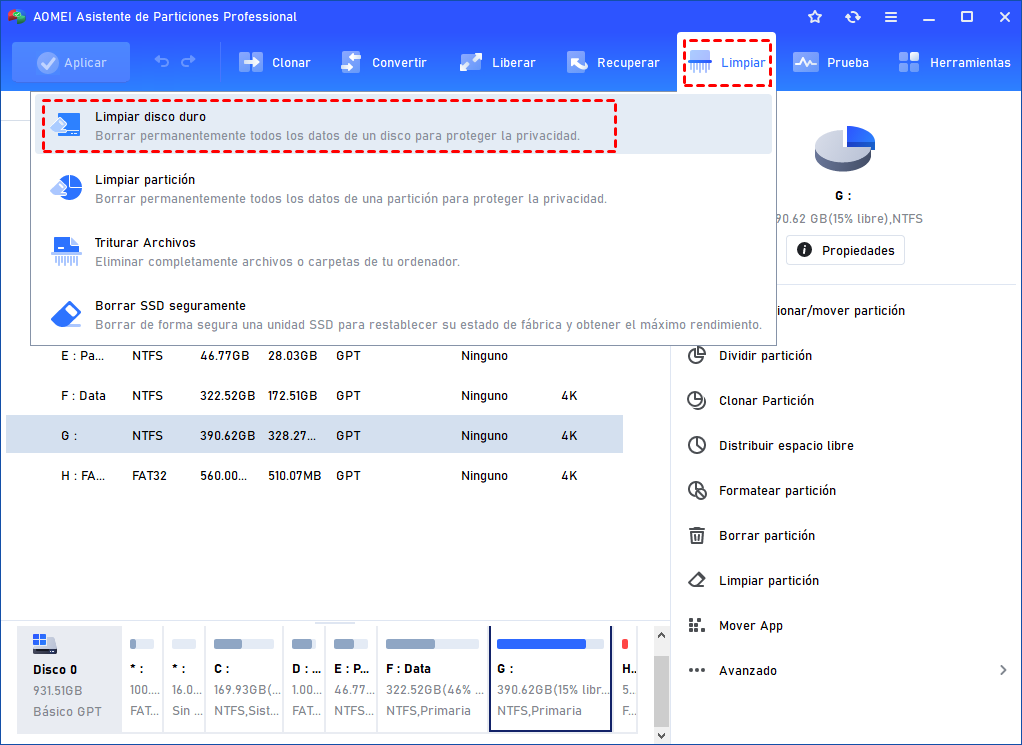The height and width of the screenshot is (745, 1022).
Task: Click the favorites star icon in title bar
Action: pos(815,17)
